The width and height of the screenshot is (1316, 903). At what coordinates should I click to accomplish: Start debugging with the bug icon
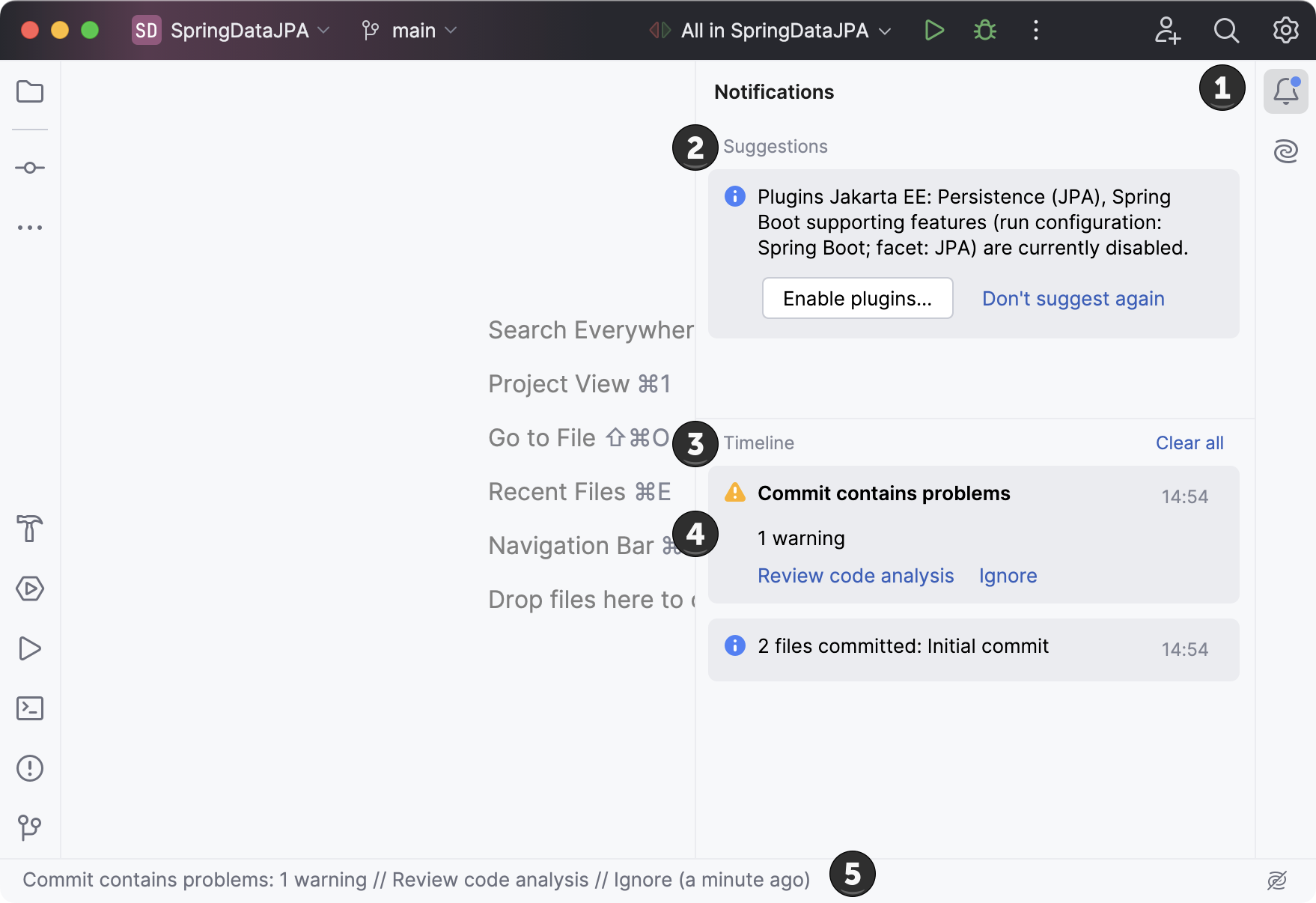pos(984,31)
